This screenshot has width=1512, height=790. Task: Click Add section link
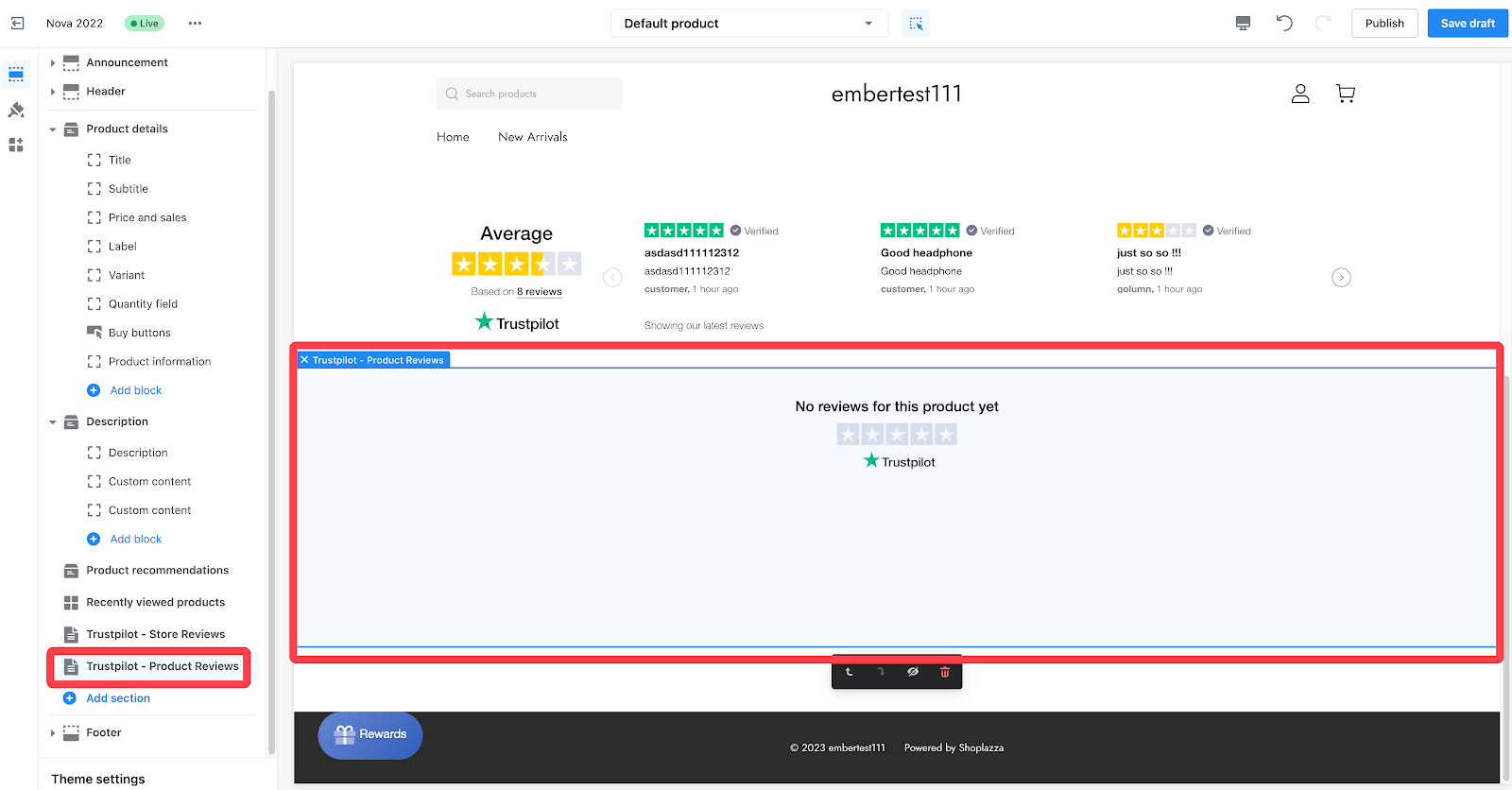117,698
